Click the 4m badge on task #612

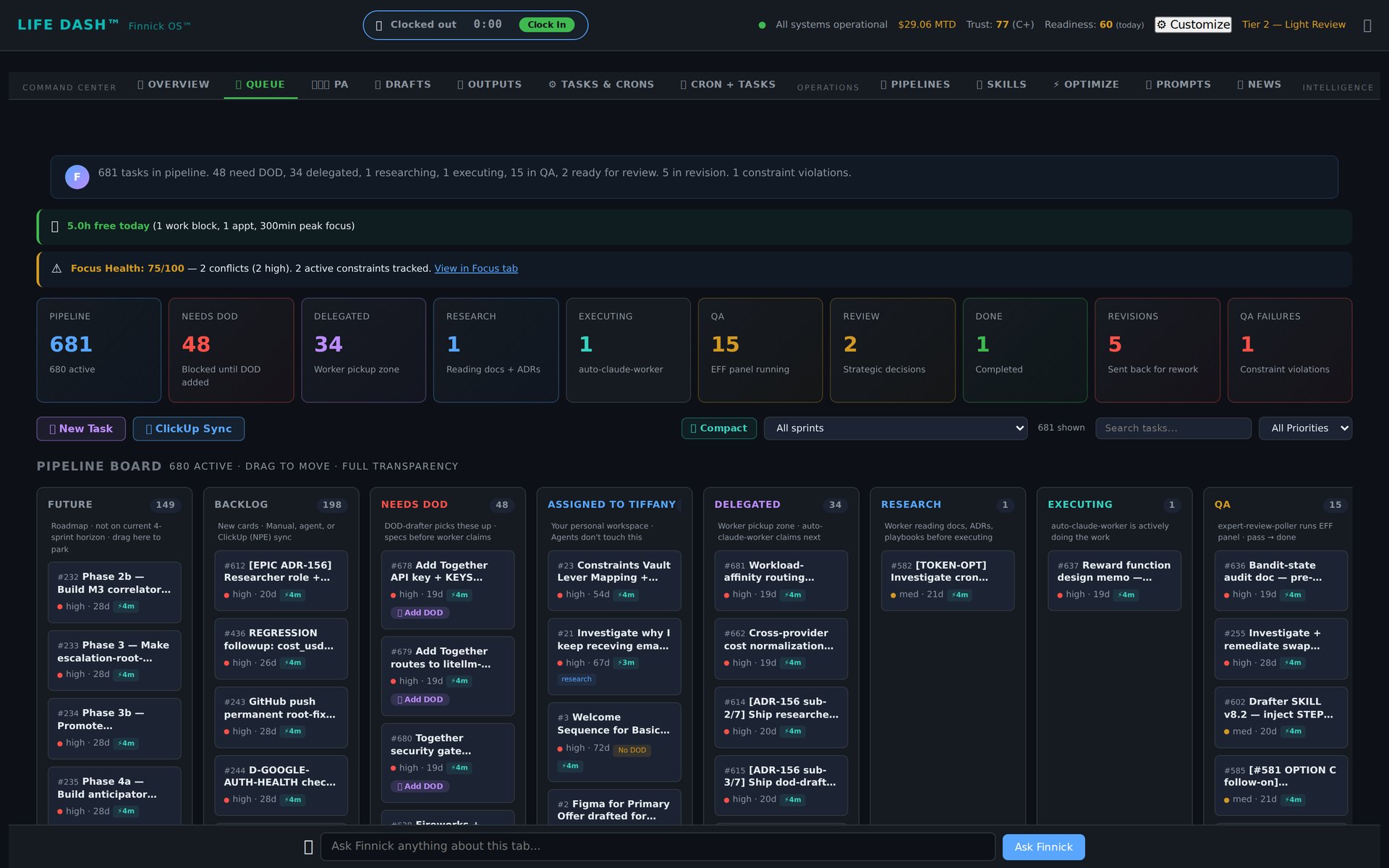click(293, 595)
